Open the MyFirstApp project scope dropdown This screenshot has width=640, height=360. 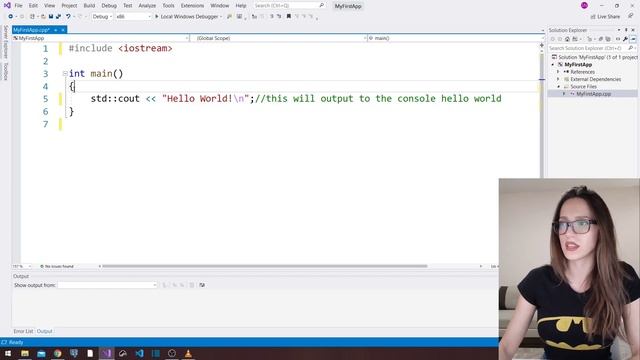tap(101, 38)
